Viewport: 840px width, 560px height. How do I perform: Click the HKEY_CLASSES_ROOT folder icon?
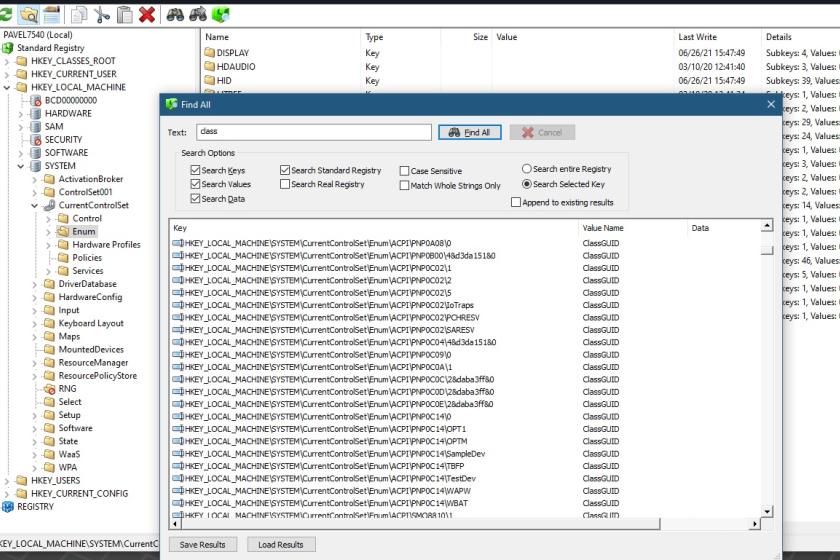point(21,61)
